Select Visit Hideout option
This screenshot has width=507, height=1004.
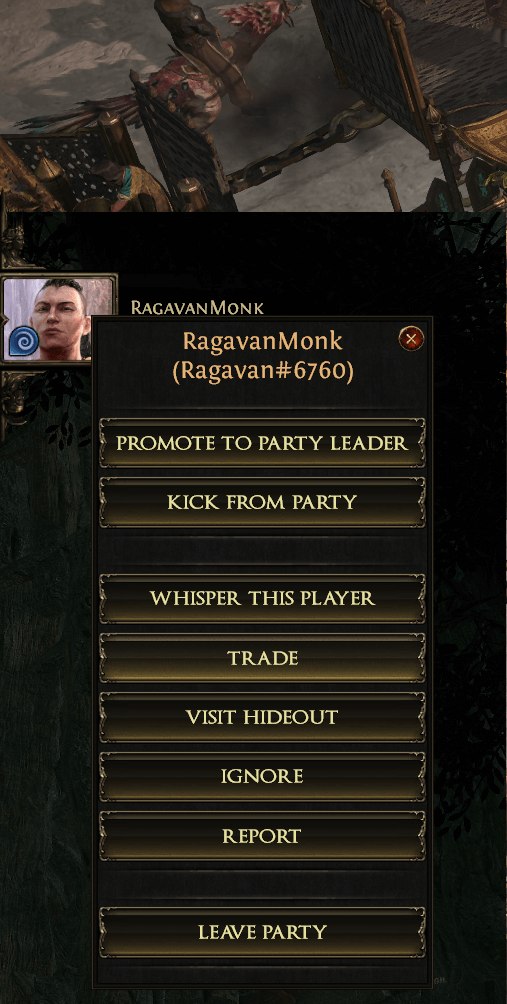262,717
